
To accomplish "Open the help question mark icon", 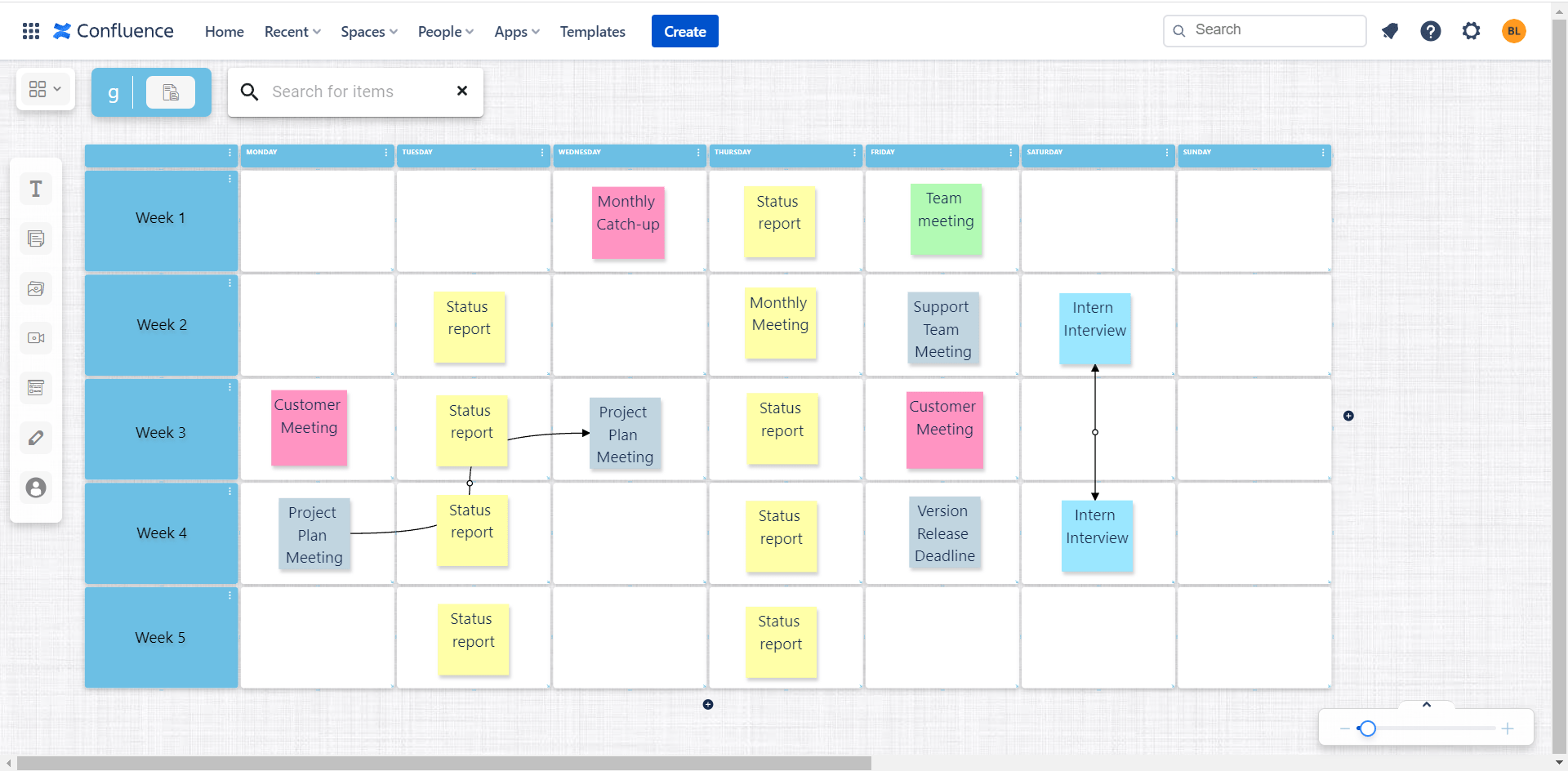I will [x=1431, y=31].
